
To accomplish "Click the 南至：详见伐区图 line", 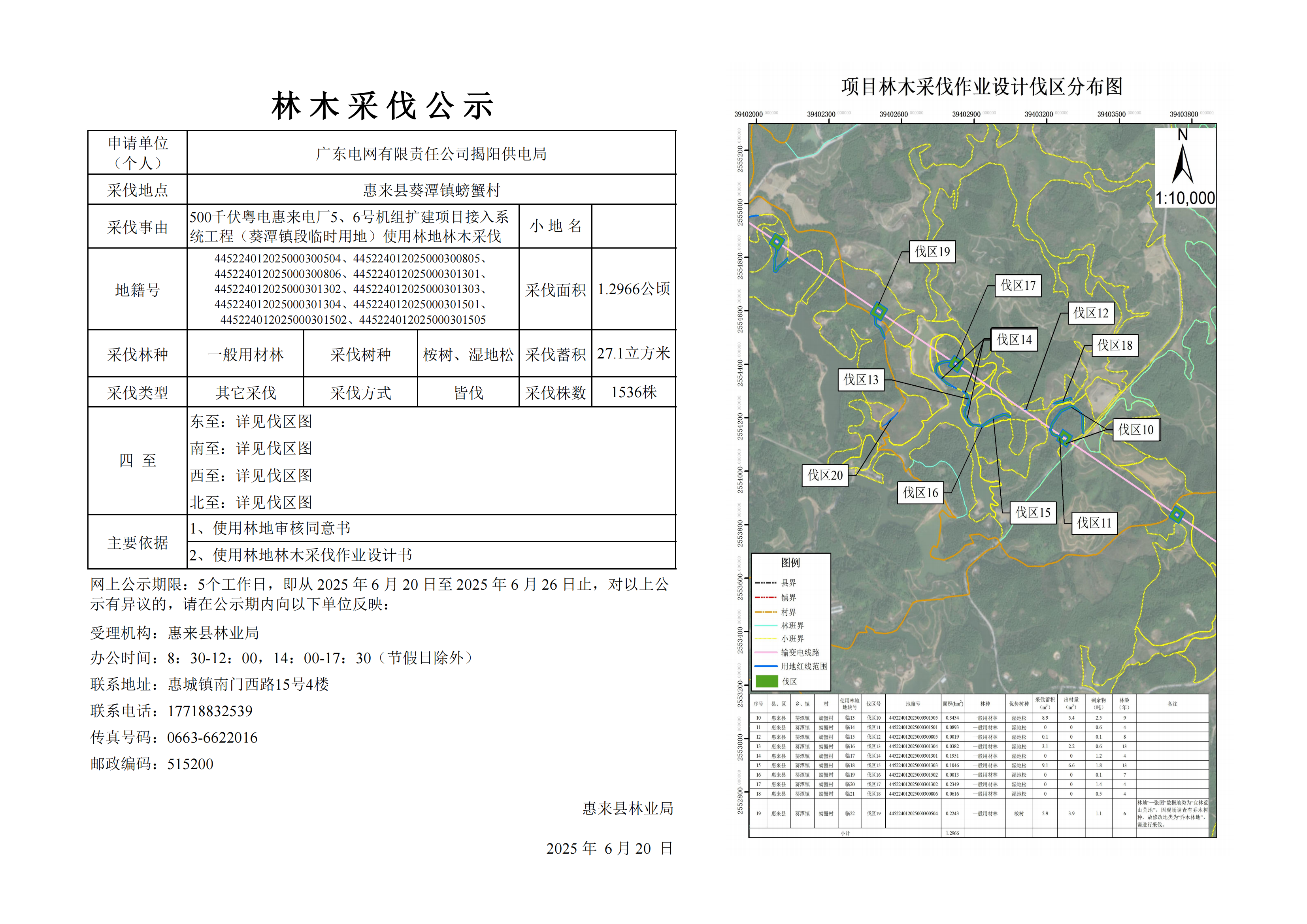I will pyautogui.click(x=251, y=448).
